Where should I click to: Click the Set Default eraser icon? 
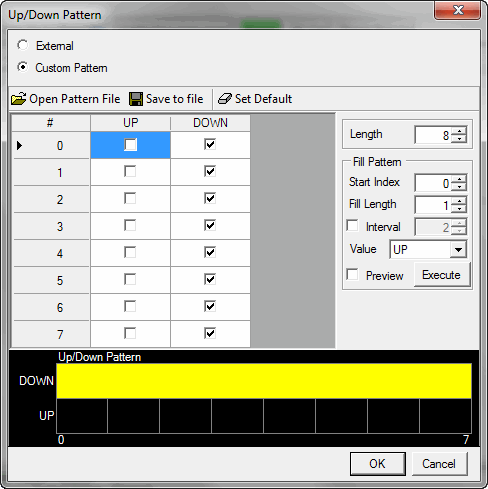225,99
